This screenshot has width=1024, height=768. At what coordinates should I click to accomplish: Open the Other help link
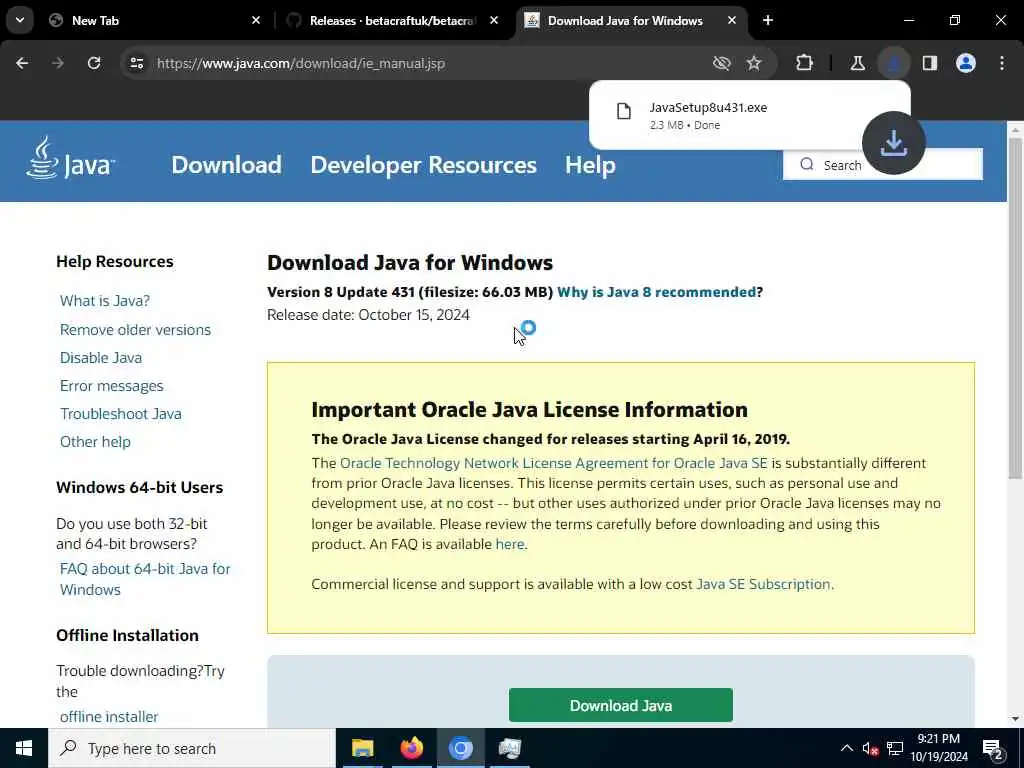95,442
